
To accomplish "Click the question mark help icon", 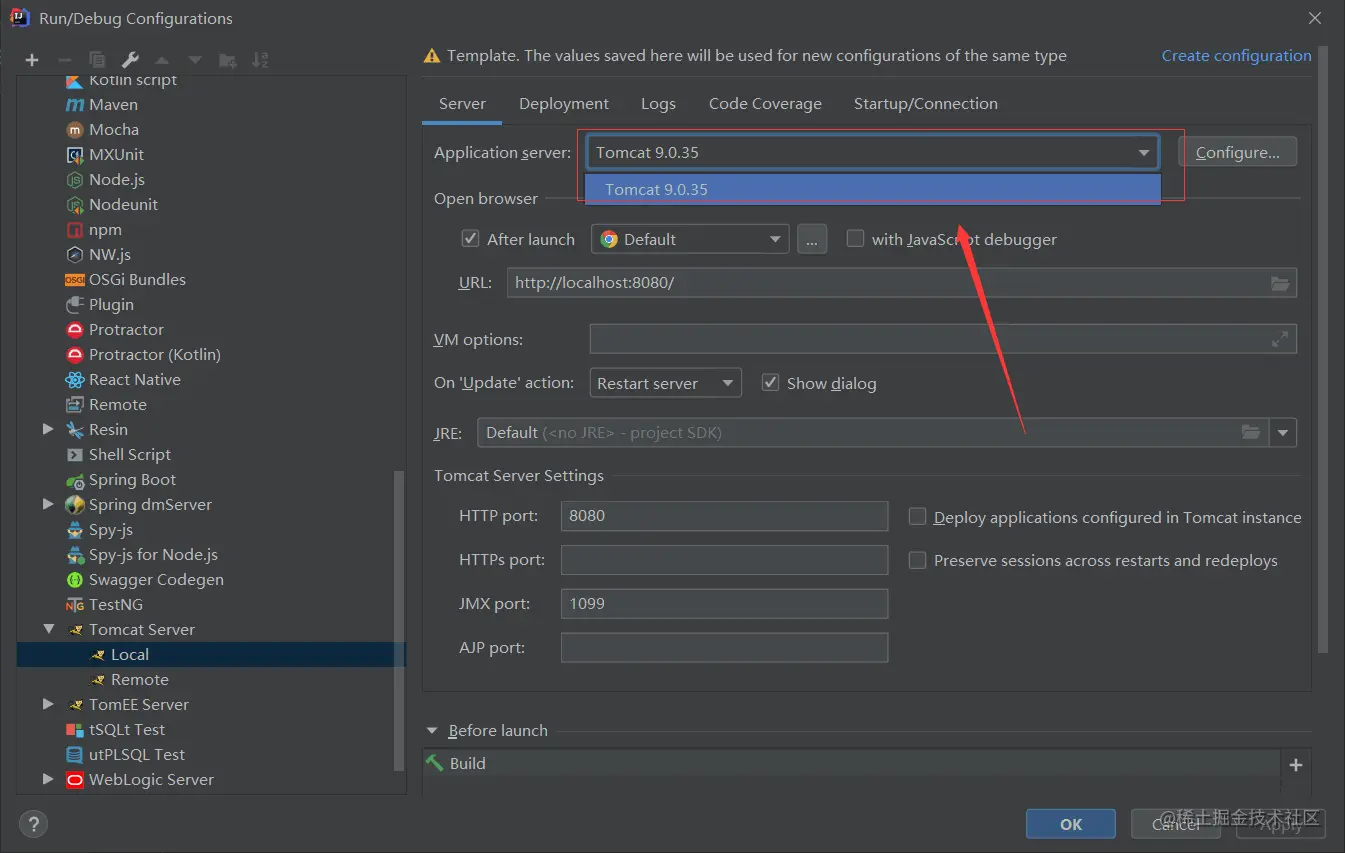I will click(33, 824).
